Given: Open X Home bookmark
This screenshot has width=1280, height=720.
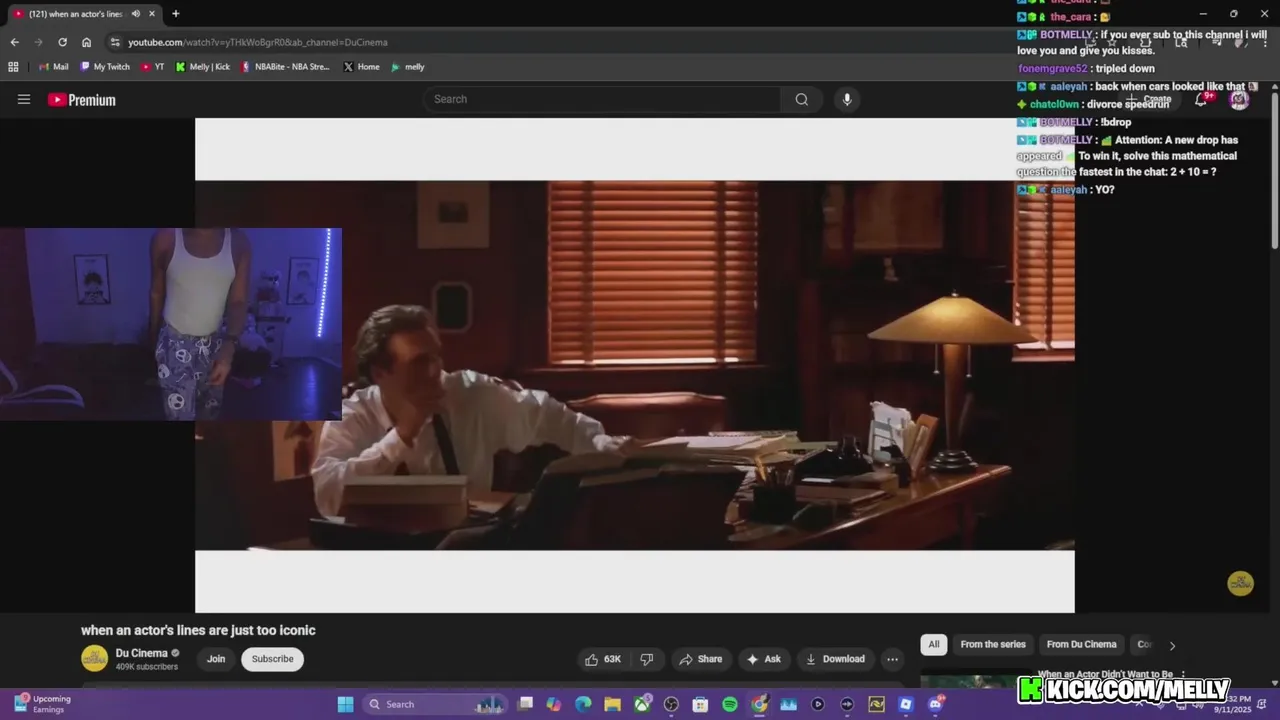Looking at the screenshot, I should [x=361, y=67].
